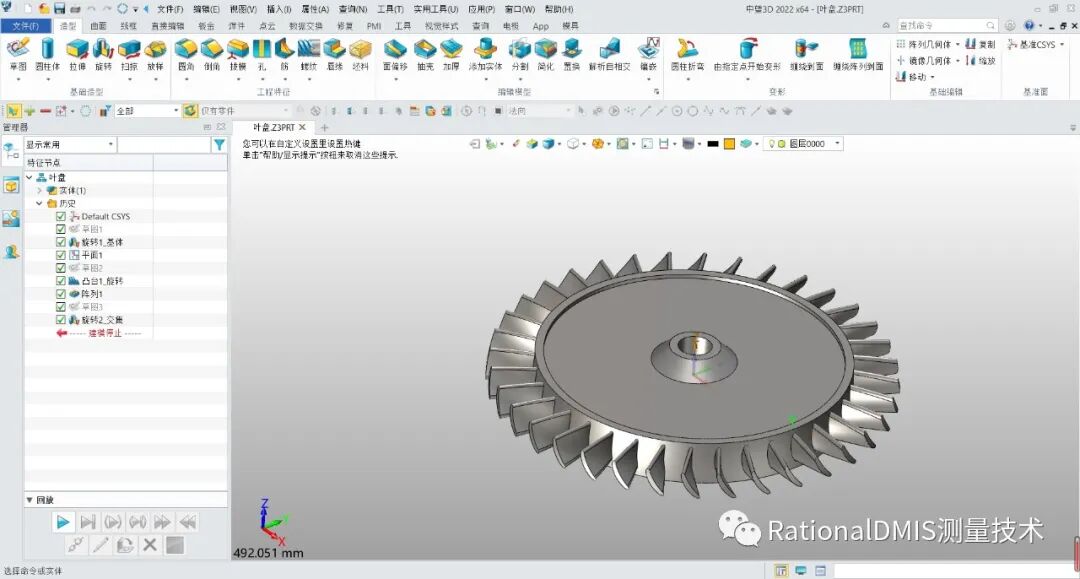Select the 叶盘.Z3PRT document tab
Image resolution: width=1080 pixels, height=579 pixels.
[273, 127]
